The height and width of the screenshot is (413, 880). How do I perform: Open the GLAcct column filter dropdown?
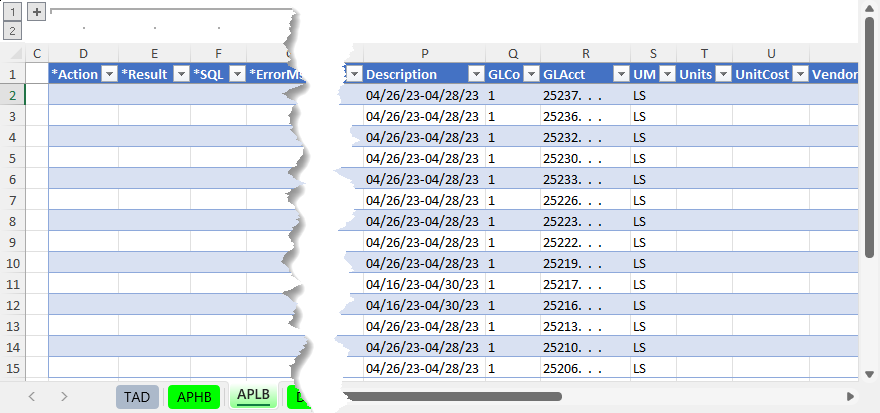(x=621, y=74)
